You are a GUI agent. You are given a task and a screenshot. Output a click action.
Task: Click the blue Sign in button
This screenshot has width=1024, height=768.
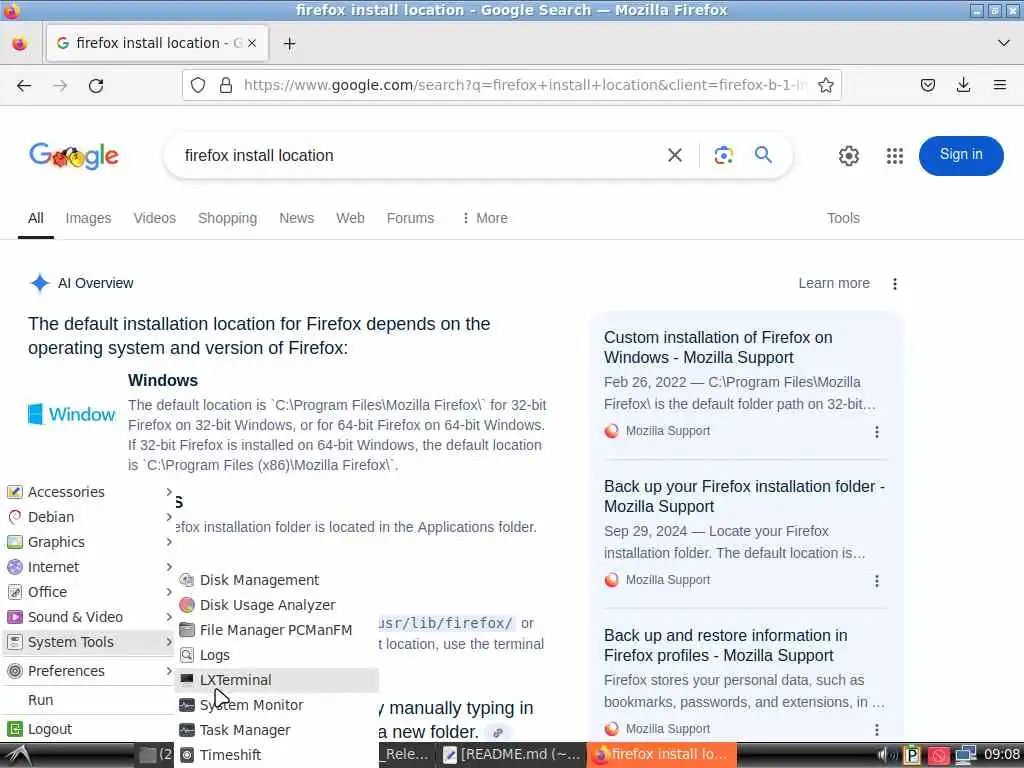pyautogui.click(x=961, y=155)
